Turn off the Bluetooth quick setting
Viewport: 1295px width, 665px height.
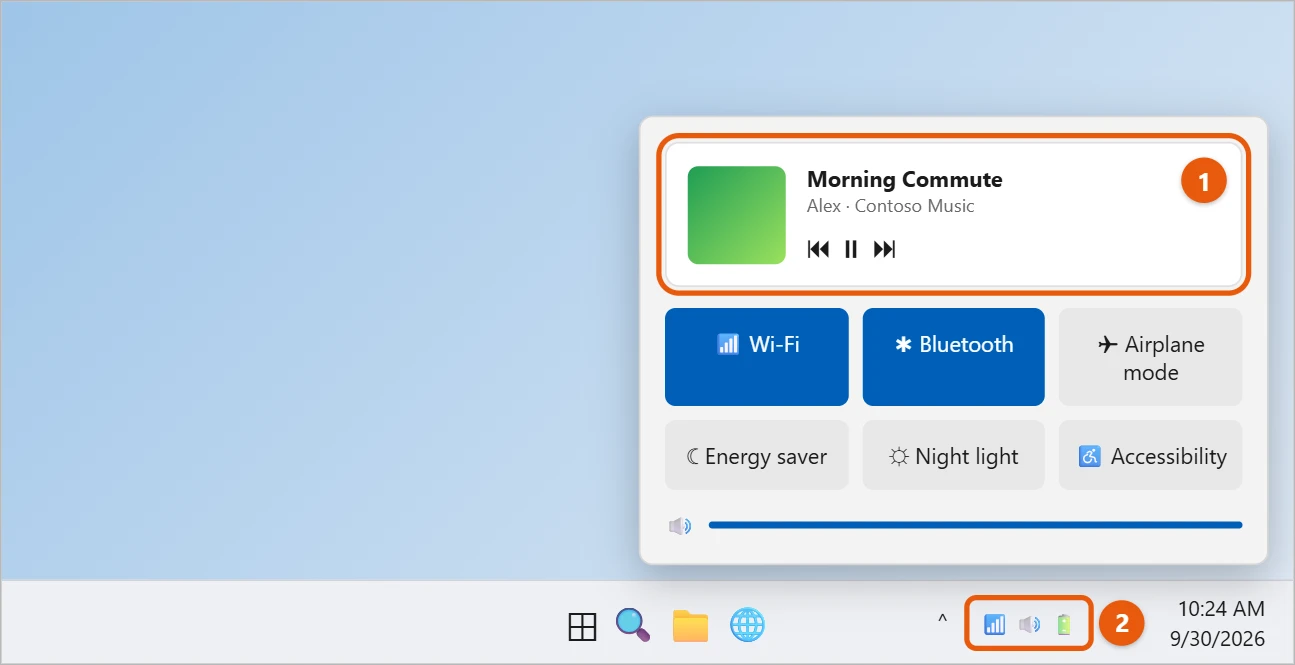pyautogui.click(x=954, y=357)
